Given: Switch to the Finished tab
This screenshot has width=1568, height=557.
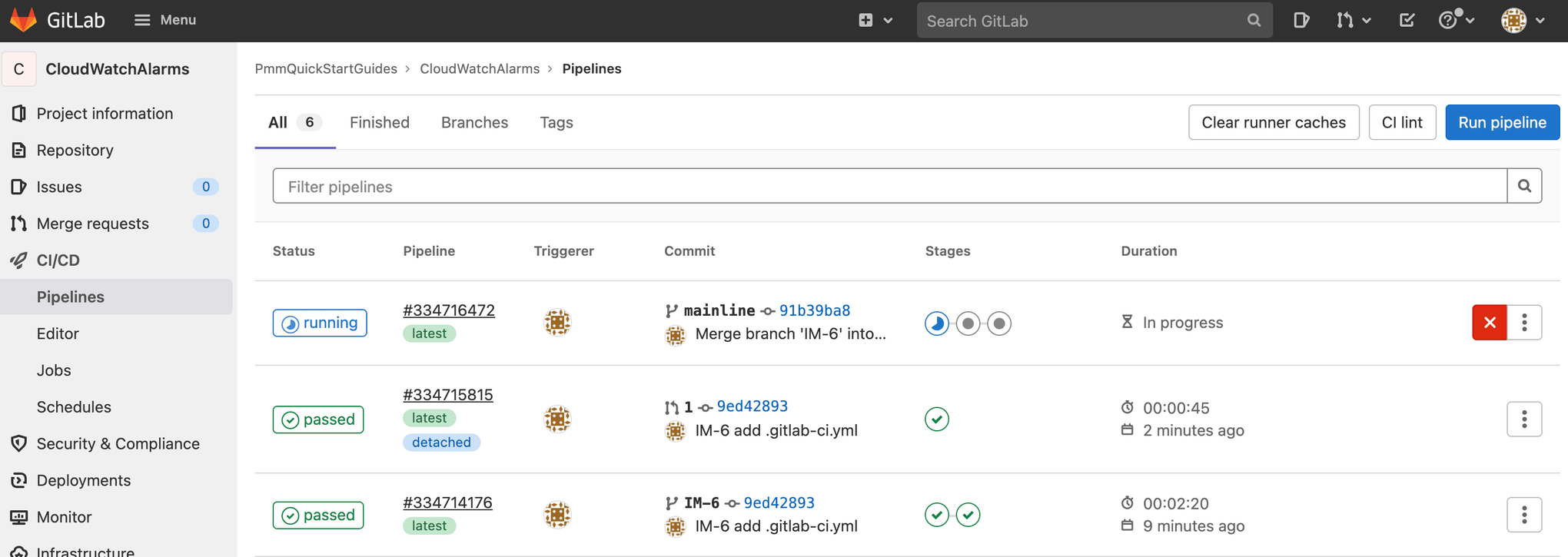Looking at the screenshot, I should click(379, 123).
